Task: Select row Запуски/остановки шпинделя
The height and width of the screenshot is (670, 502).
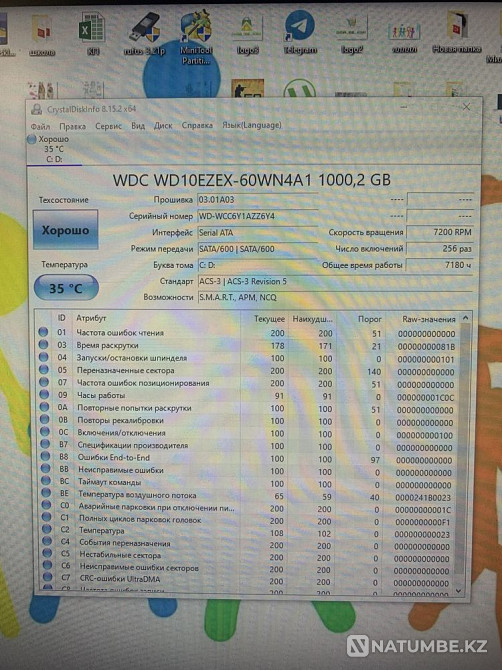Action: (x=248, y=358)
